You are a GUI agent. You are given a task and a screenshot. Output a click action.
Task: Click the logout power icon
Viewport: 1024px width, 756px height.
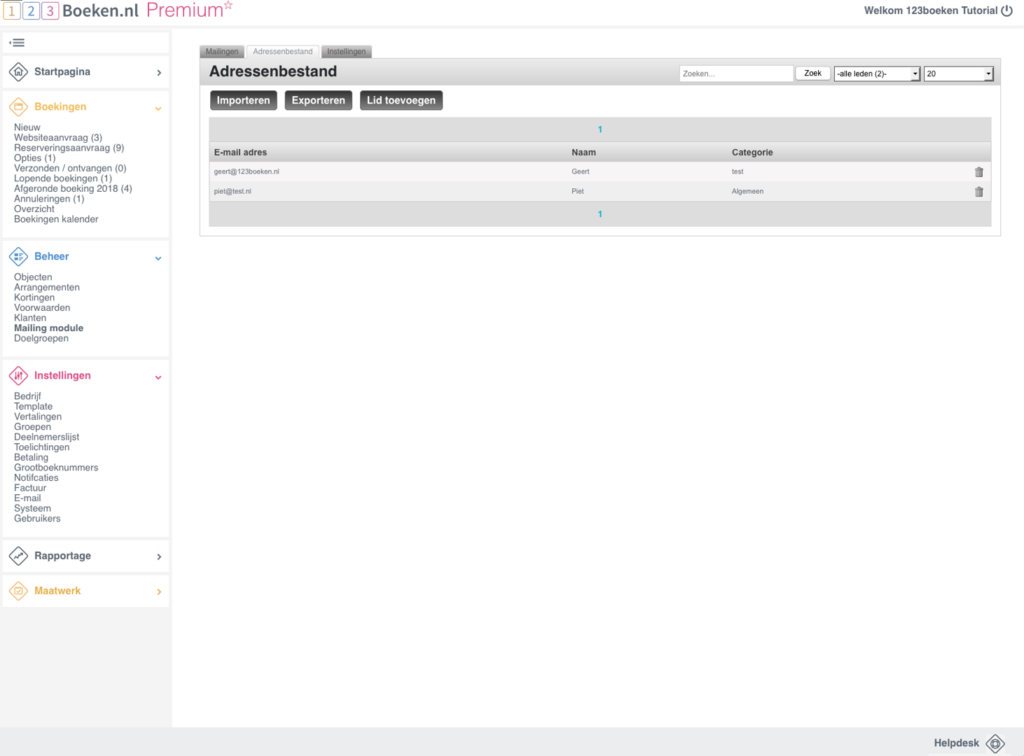coord(1007,10)
